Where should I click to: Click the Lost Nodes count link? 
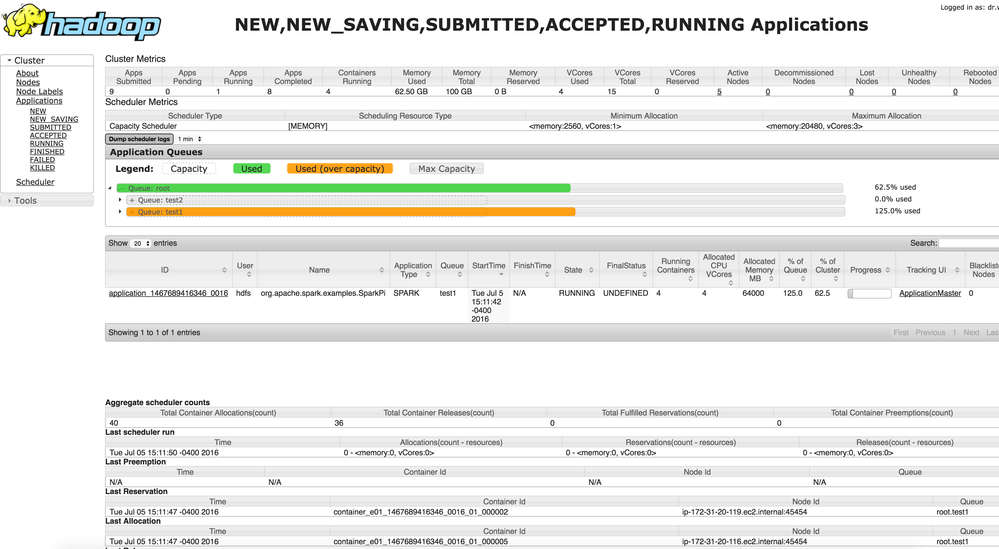point(851,92)
